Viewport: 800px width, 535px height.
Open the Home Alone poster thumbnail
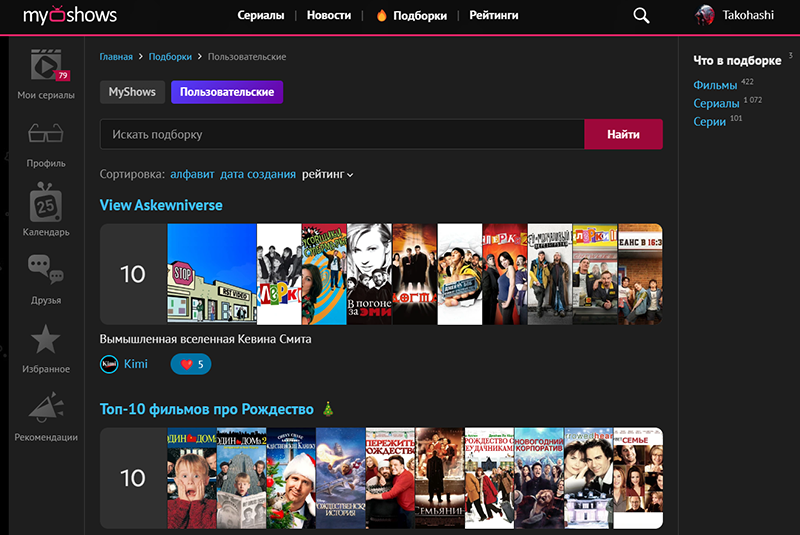click(x=190, y=478)
